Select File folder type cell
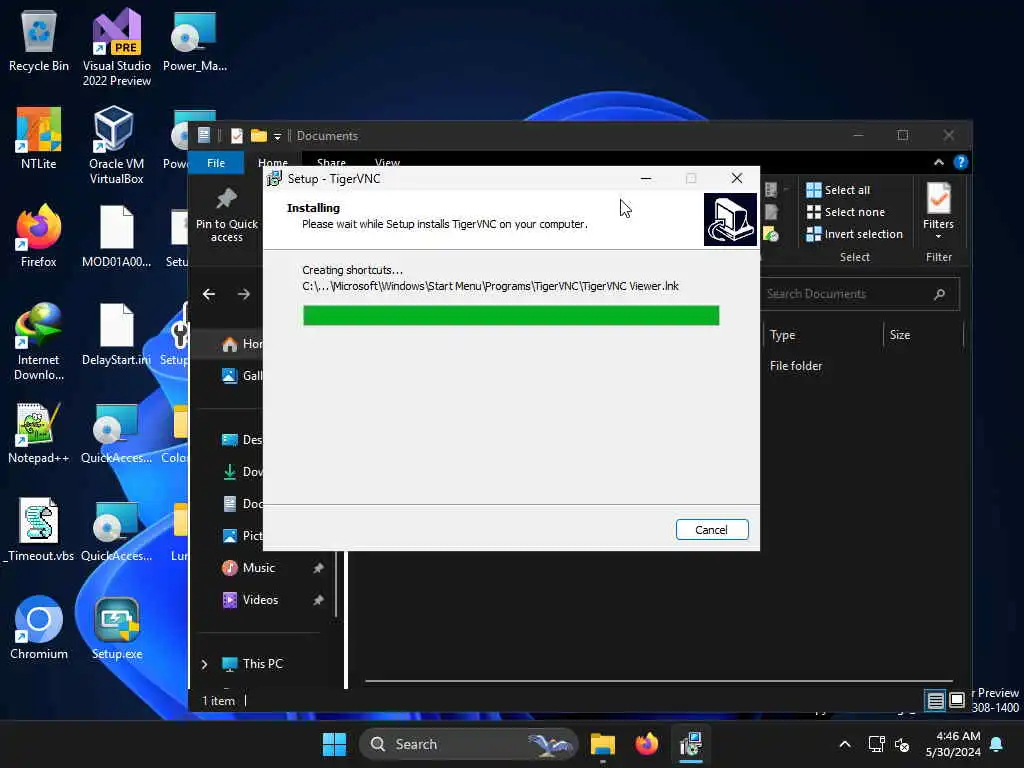 (795, 366)
